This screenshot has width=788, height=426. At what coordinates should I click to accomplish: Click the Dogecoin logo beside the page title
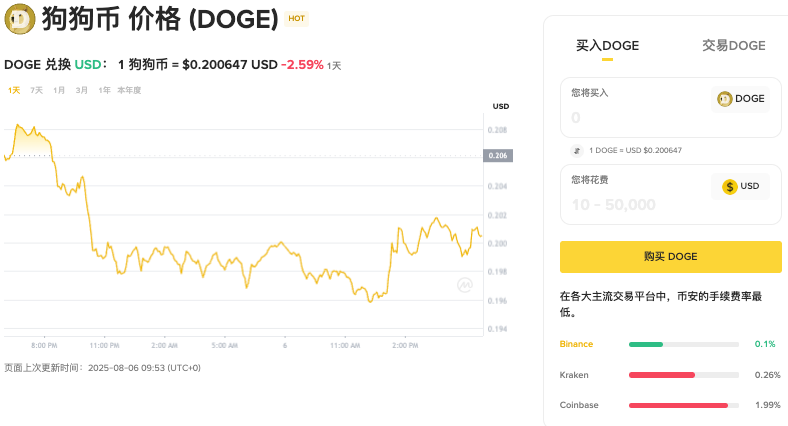pyautogui.click(x=20, y=19)
